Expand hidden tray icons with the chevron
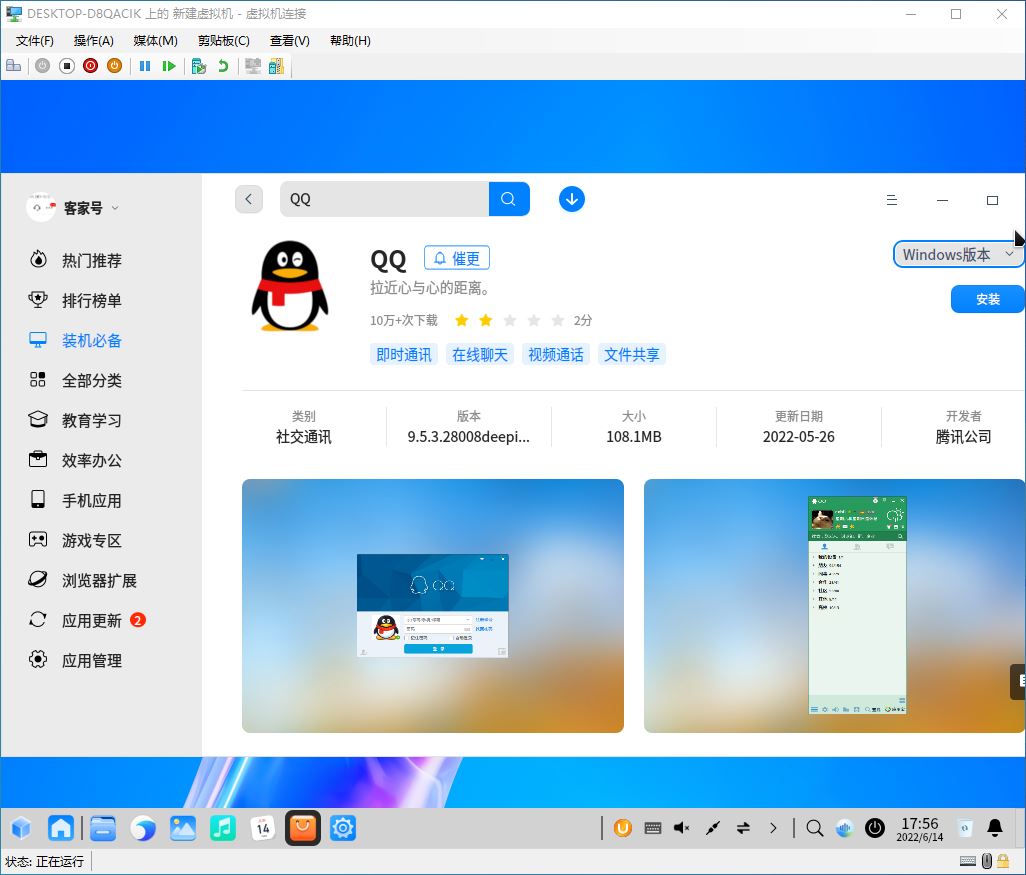The width and height of the screenshot is (1026, 875). 773,828
